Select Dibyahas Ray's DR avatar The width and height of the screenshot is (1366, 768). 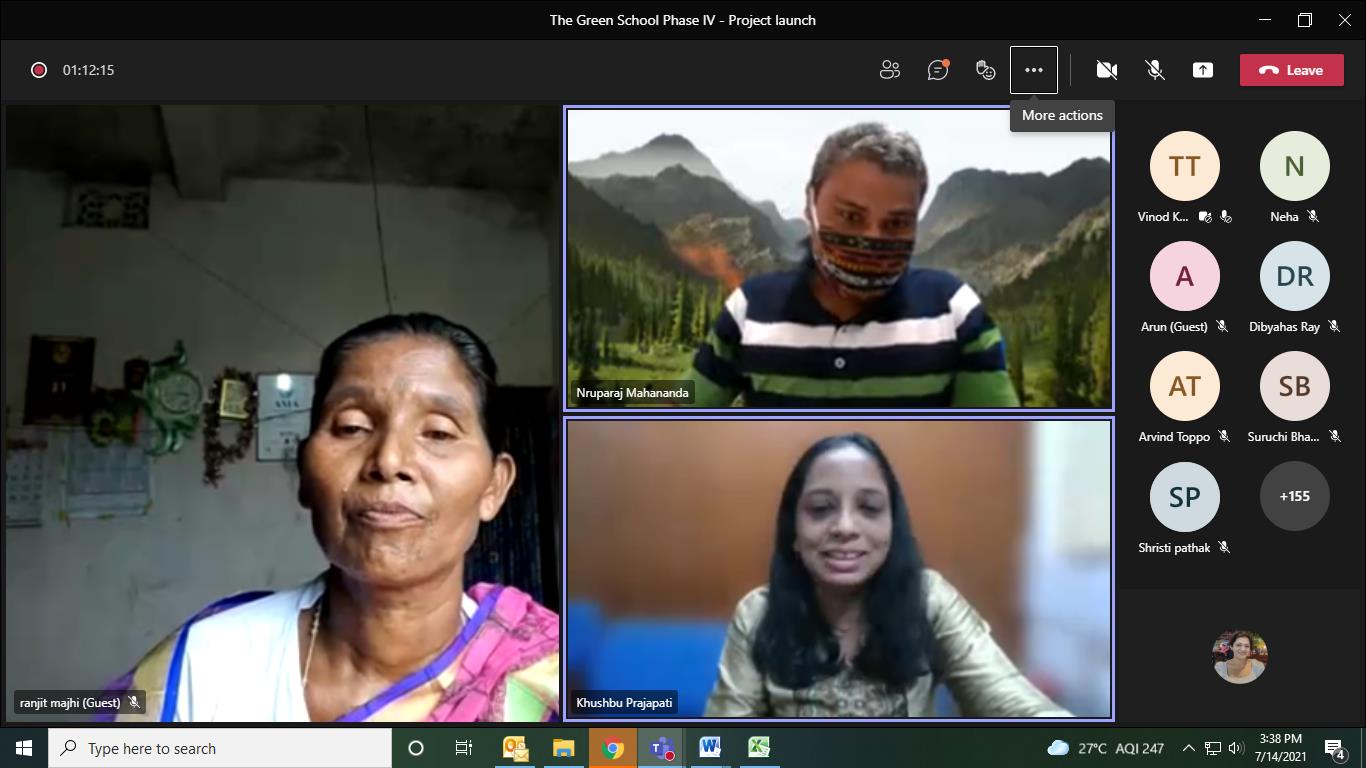(1294, 276)
